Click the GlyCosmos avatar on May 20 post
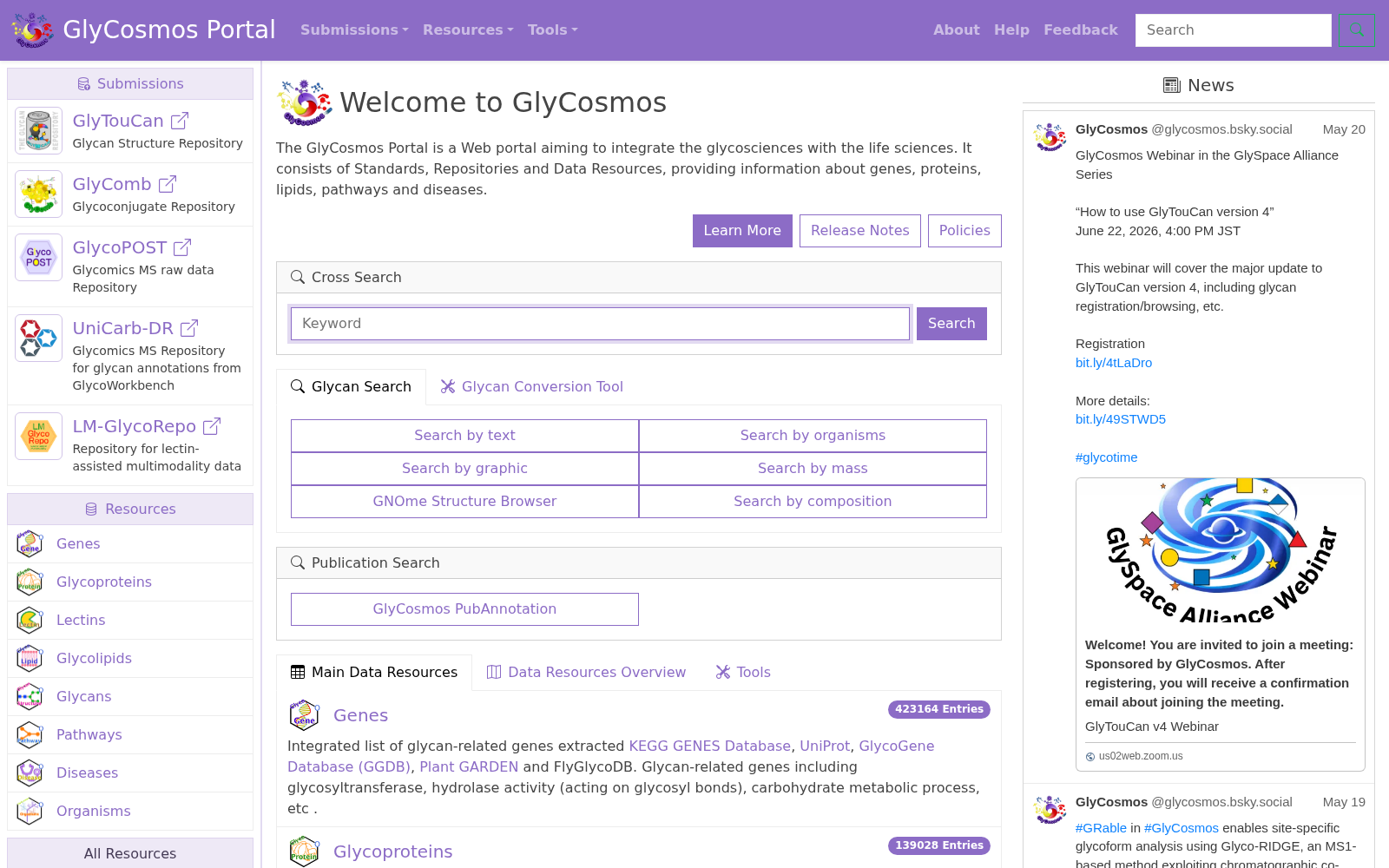The height and width of the screenshot is (868, 1389). click(1050, 137)
